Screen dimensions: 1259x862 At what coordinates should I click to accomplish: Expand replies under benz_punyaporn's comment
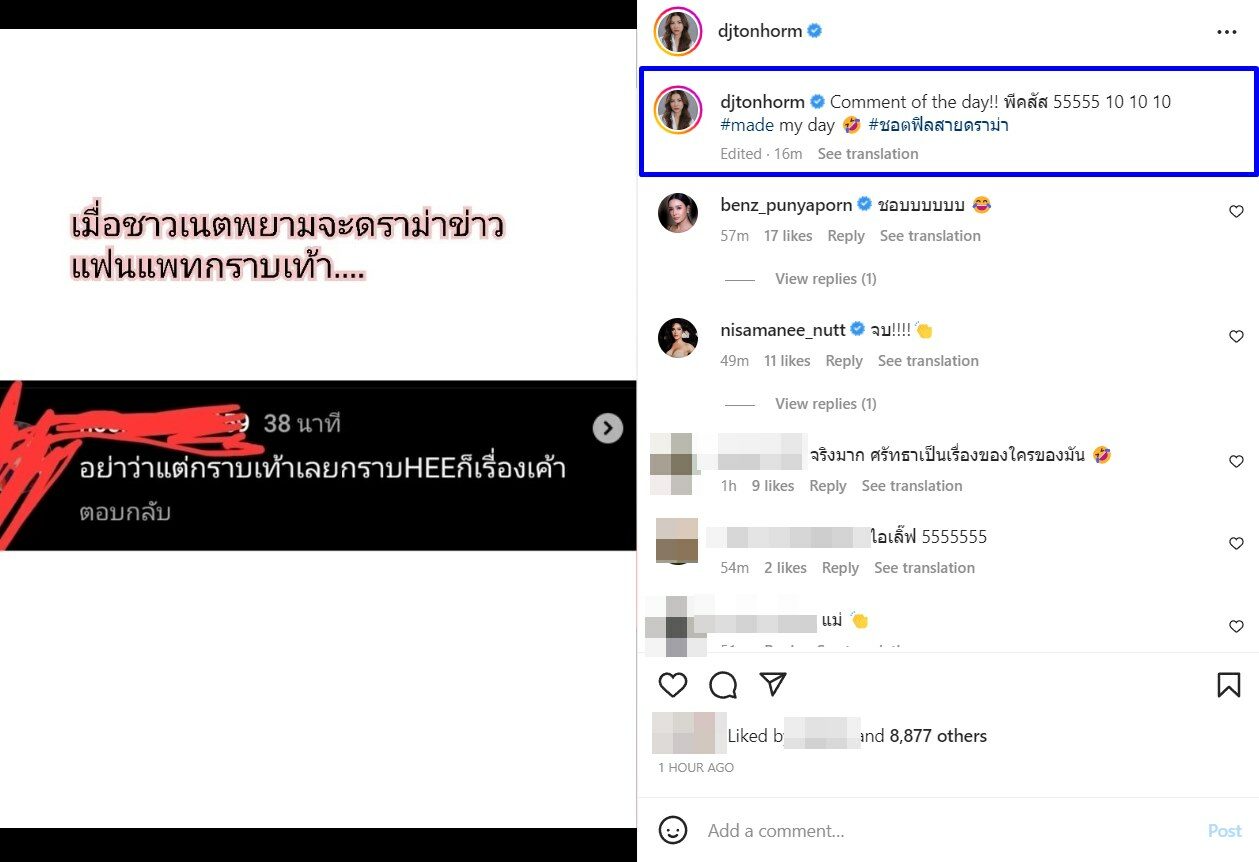pos(825,279)
